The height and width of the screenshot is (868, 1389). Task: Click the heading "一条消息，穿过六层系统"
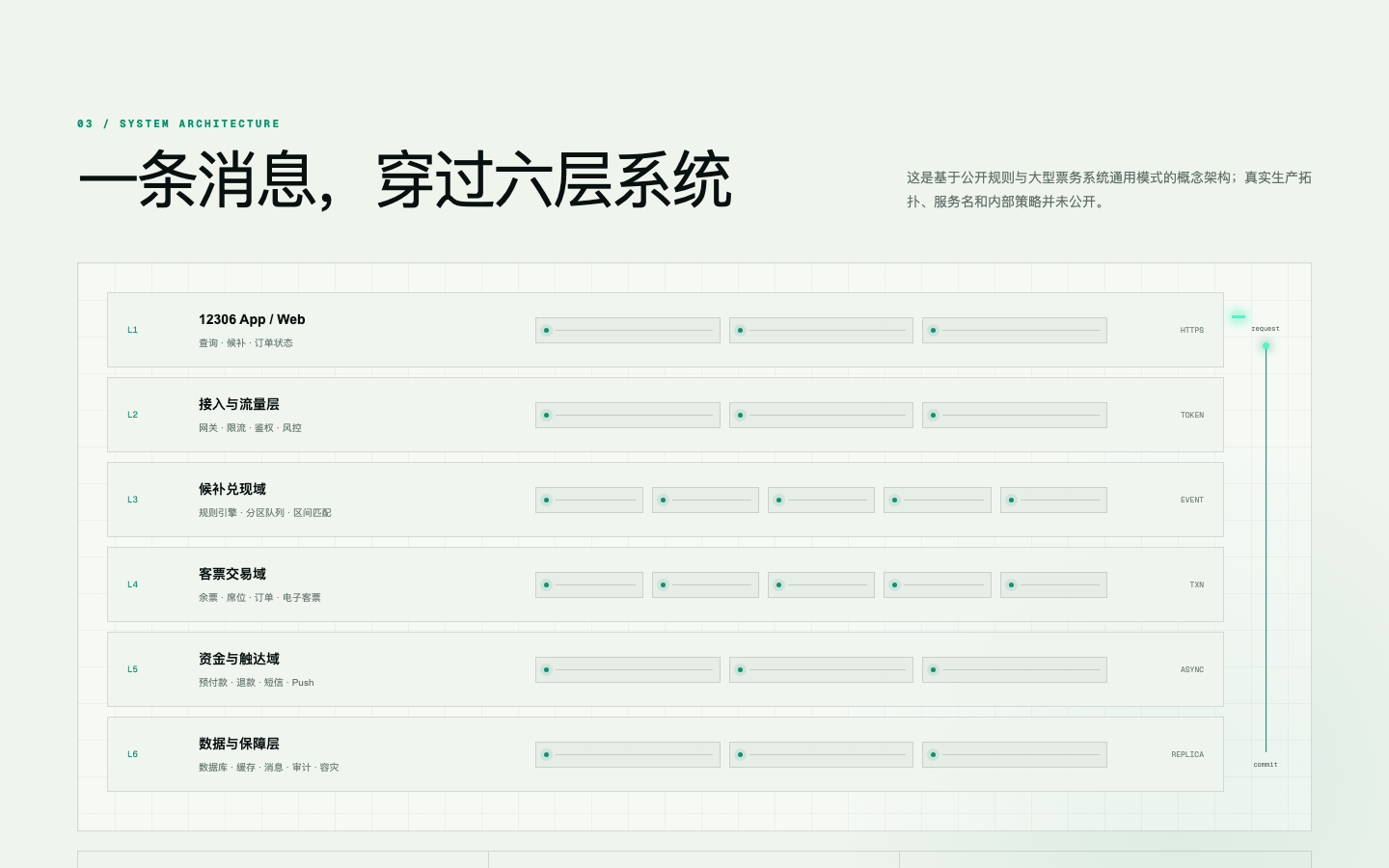(x=405, y=179)
